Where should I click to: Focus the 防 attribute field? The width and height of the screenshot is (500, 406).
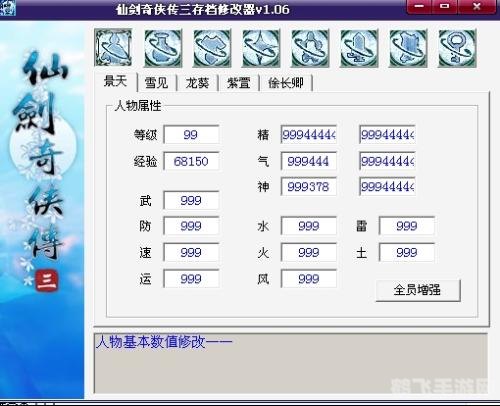[191, 226]
